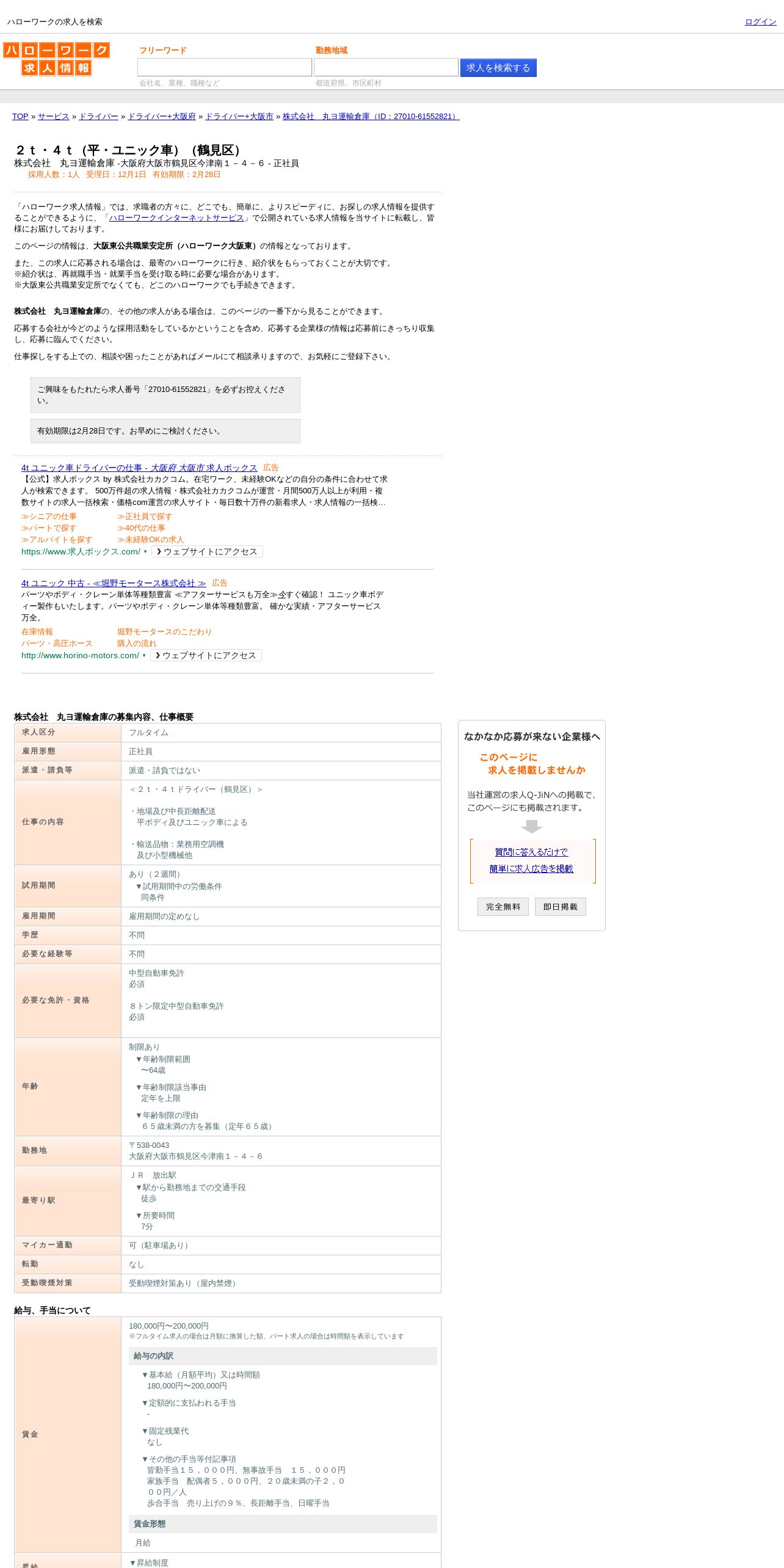
Task: Click the ≫正社員で探す ad sublink
Action: (145, 517)
